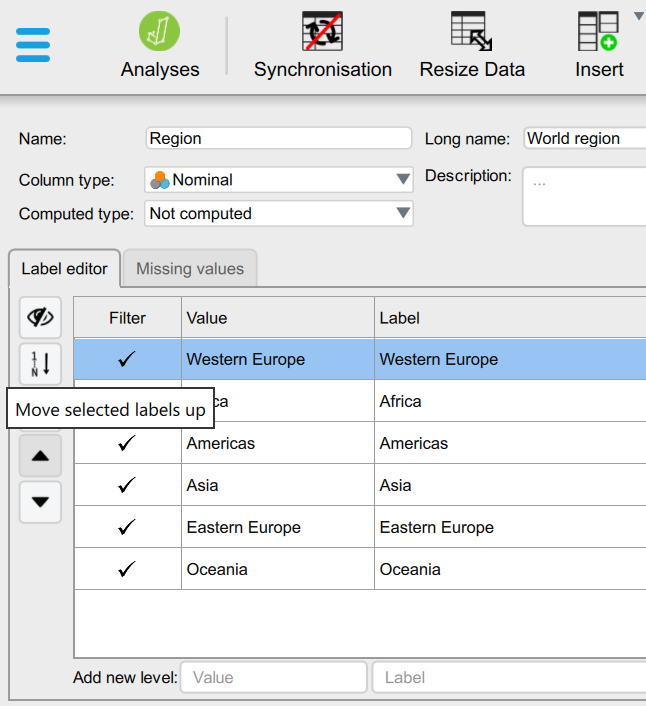The height and width of the screenshot is (706, 646).
Task: Click the Analyses icon
Action: (x=159, y=32)
